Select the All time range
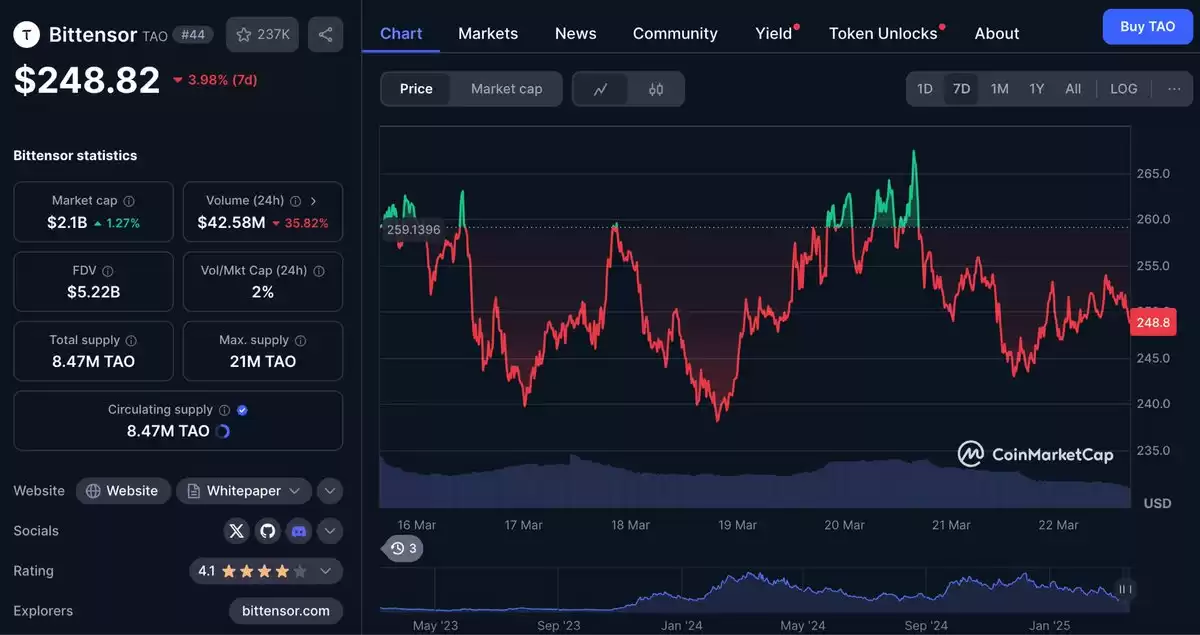This screenshot has height=635, width=1200. [1073, 89]
